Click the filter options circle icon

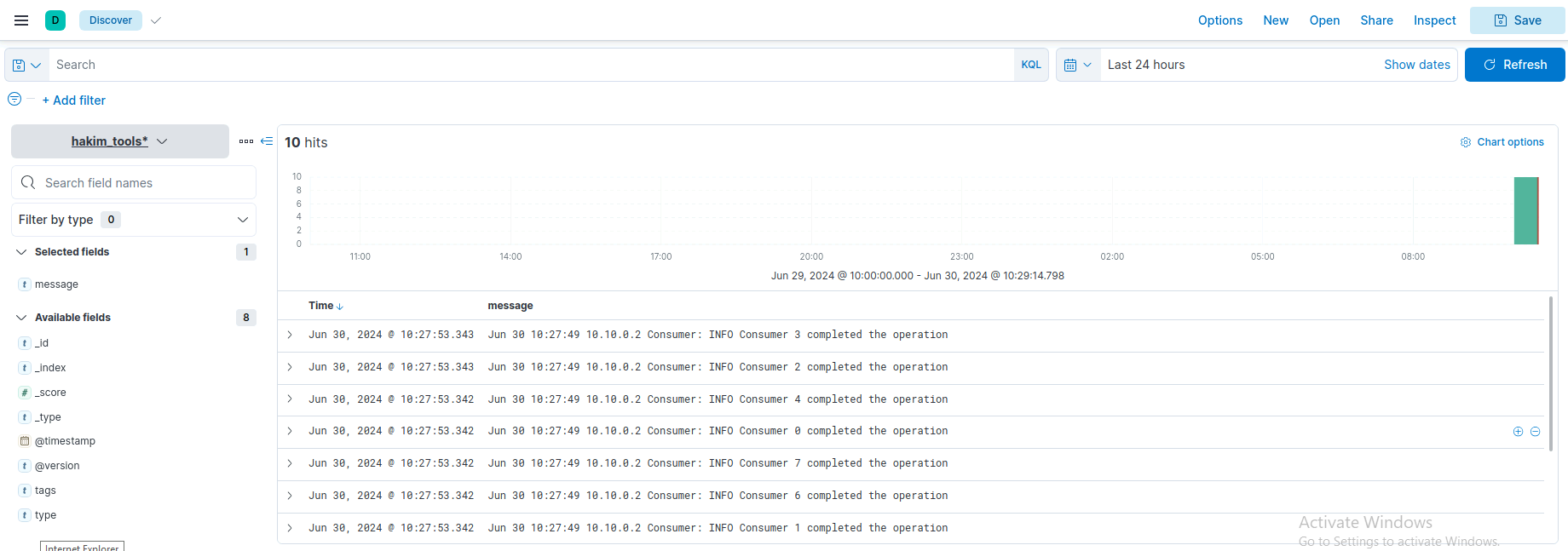[14, 99]
